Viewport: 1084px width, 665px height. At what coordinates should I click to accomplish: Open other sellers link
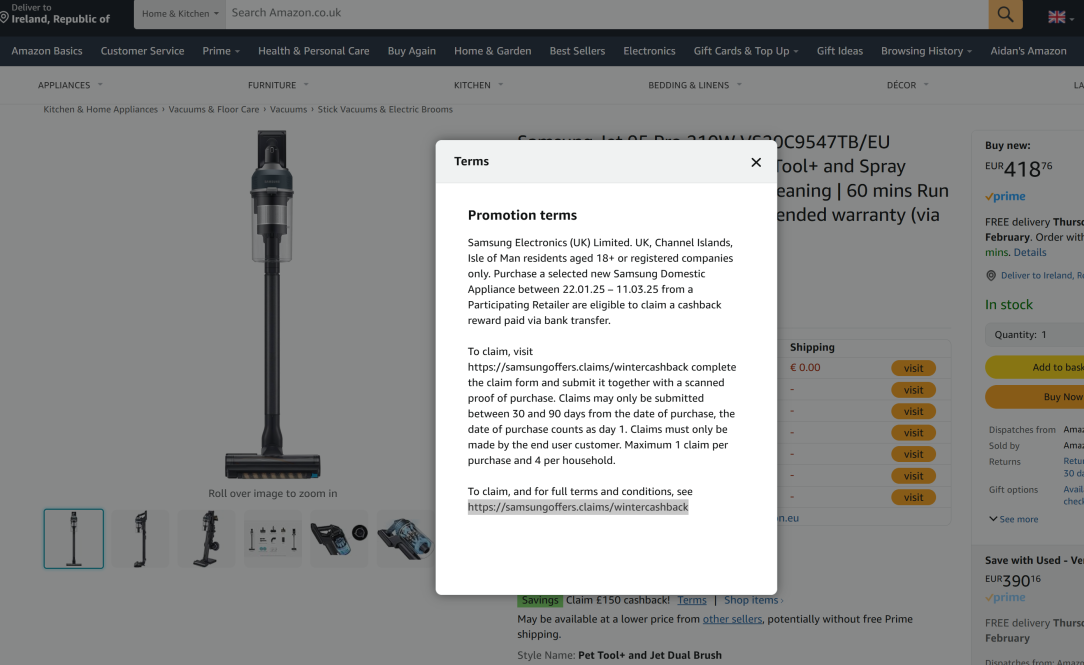(732, 619)
